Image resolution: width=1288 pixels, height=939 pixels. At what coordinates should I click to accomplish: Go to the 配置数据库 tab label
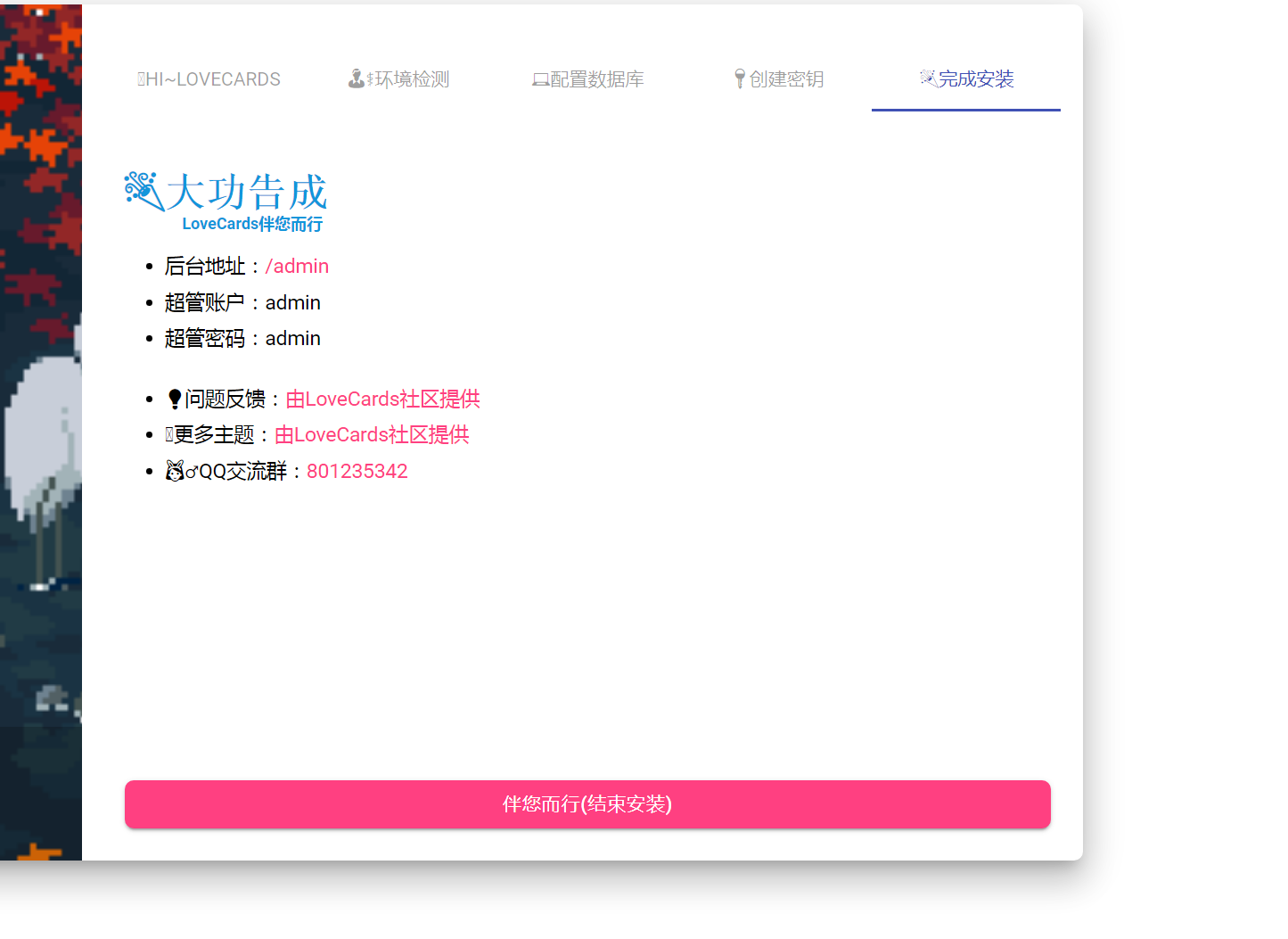[x=597, y=79]
